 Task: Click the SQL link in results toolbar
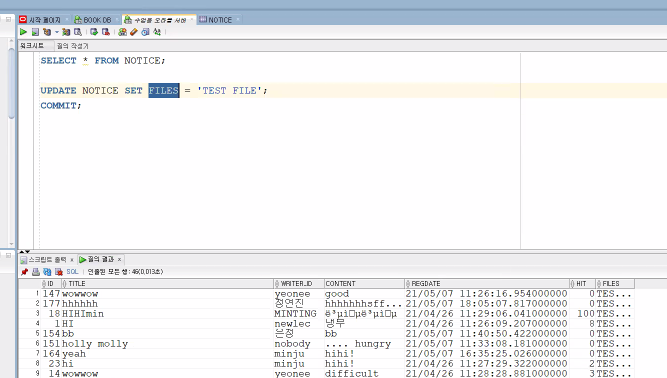(x=72, y=272)
